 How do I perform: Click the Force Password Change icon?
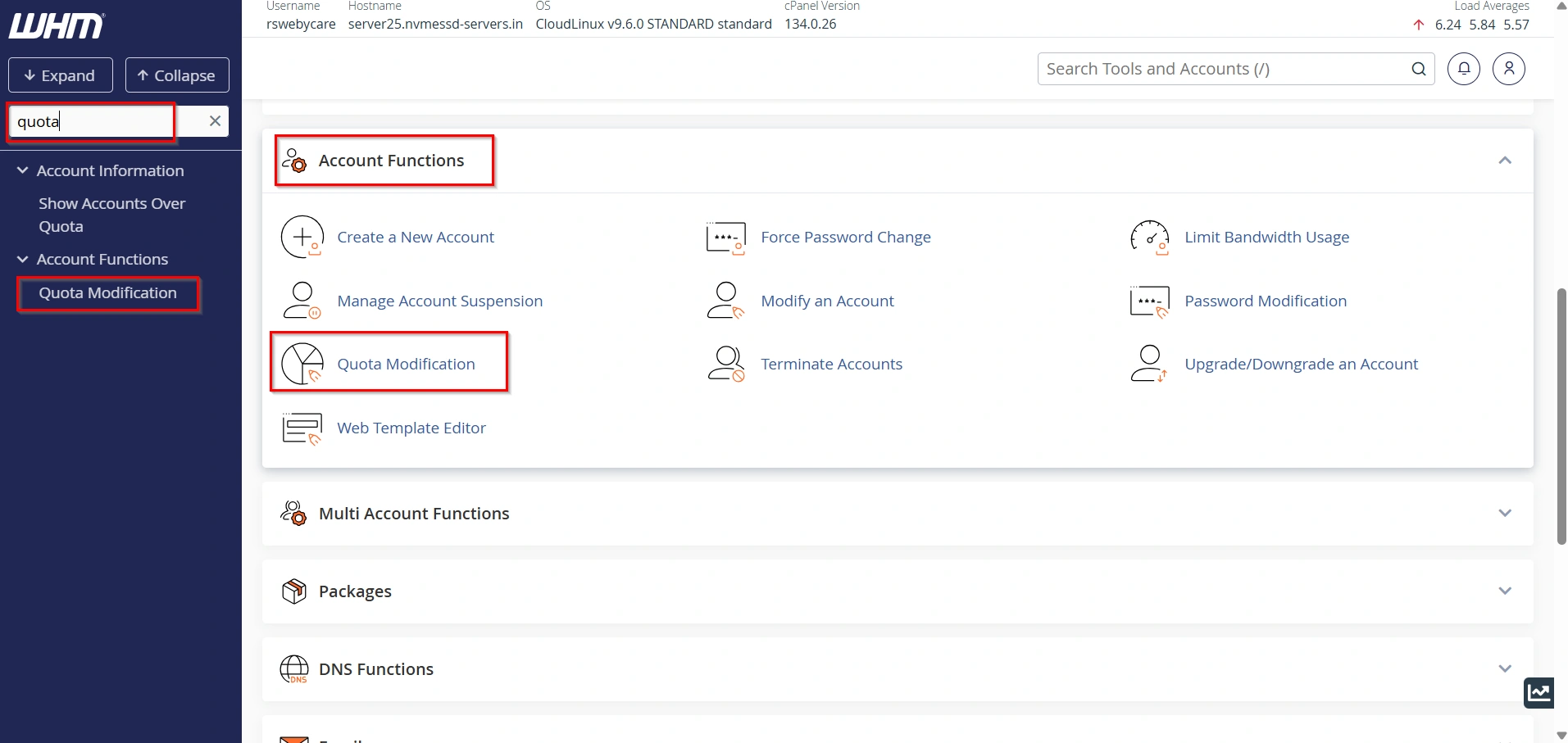(x=726, y=238)
